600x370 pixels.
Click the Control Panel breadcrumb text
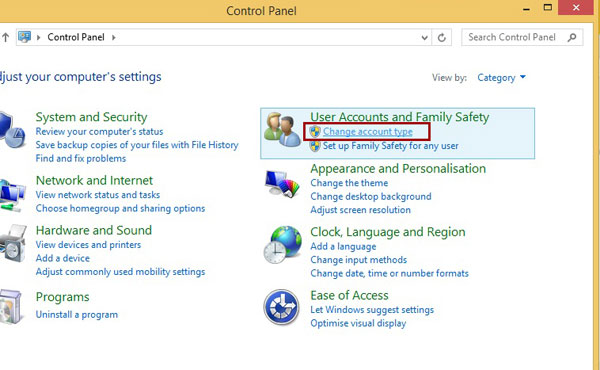76,37
